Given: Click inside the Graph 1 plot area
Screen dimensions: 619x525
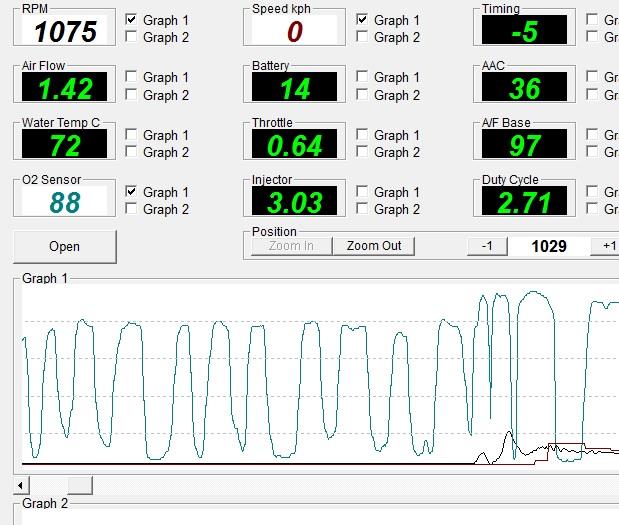Looking at the screenshot, I should (320, 375).
